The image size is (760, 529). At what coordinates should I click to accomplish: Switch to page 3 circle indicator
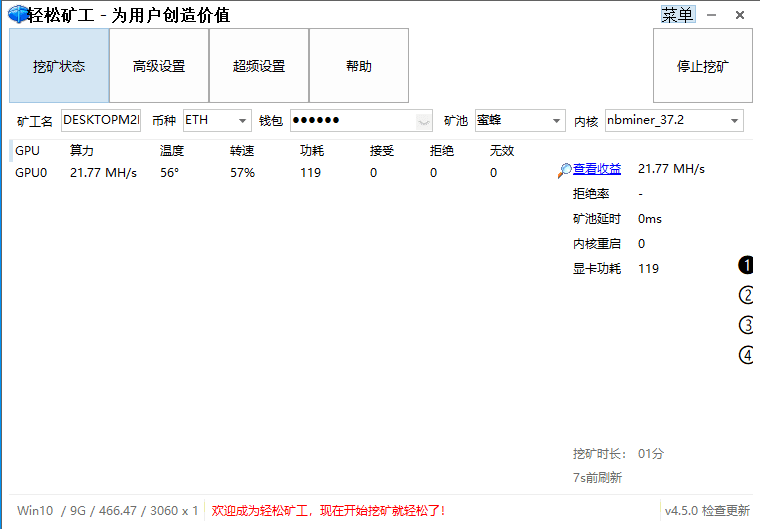pos(746,325)
